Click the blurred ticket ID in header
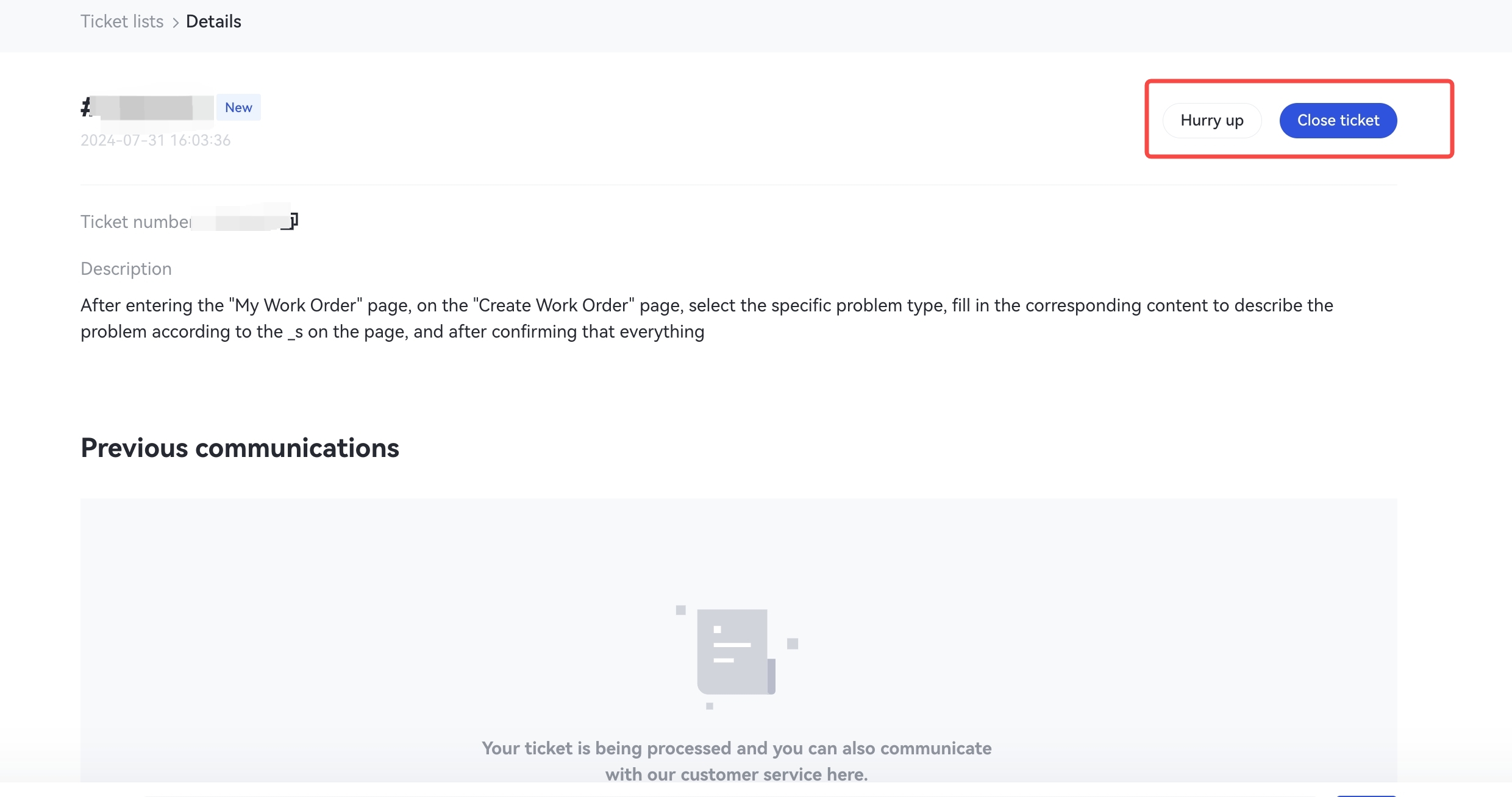Screen dimensions: 1512x797 (155, 108)
